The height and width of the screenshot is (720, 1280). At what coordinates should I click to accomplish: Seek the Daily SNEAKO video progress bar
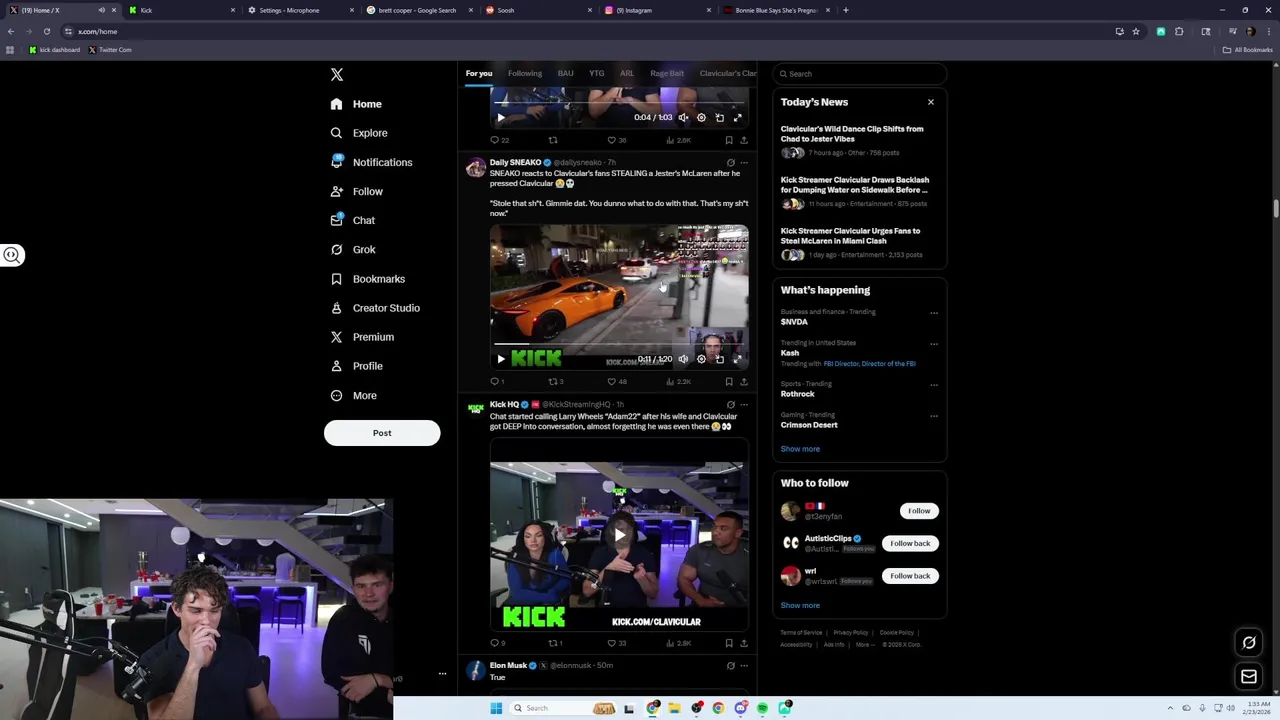619,344
